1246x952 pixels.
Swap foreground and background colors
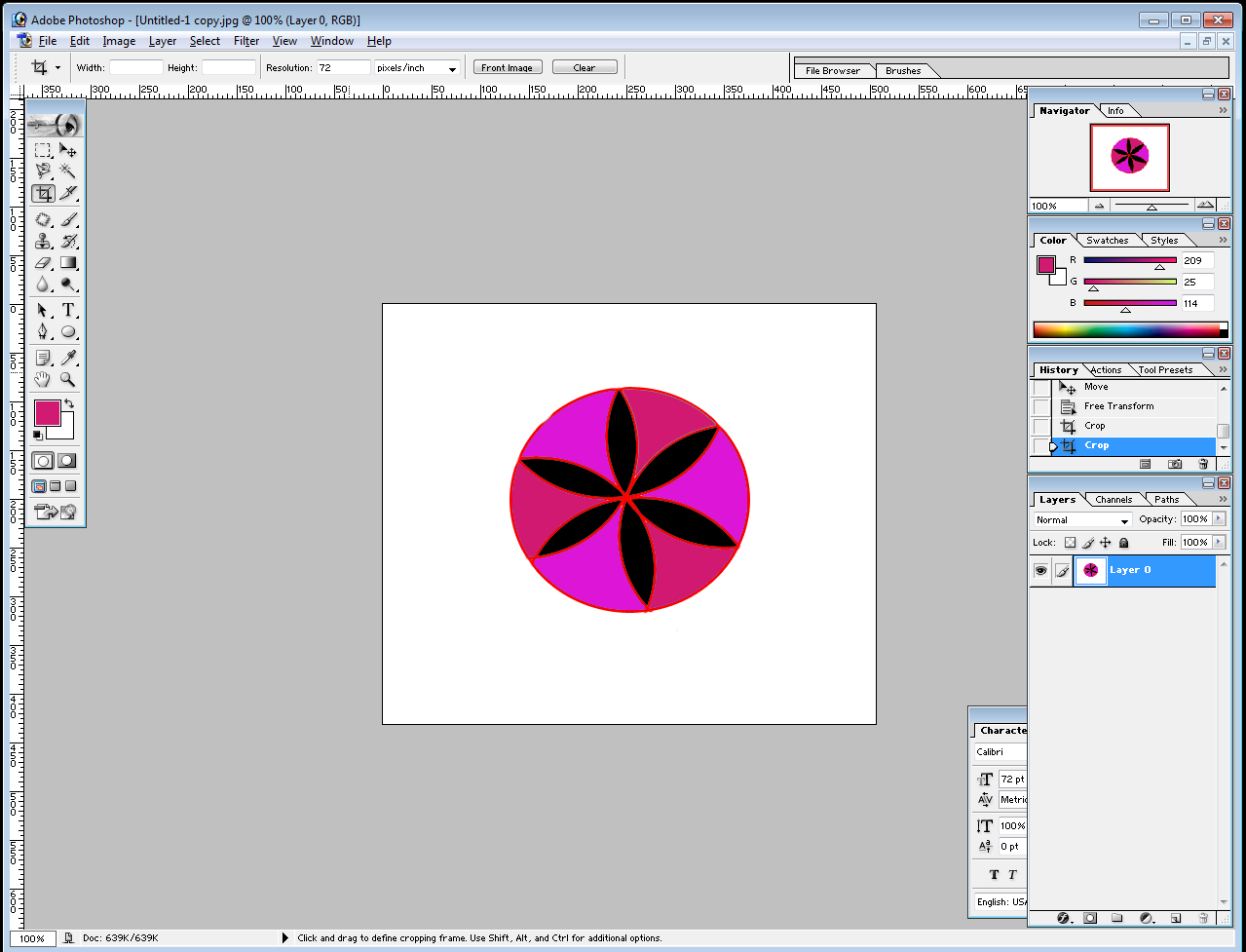coord(69,403)
